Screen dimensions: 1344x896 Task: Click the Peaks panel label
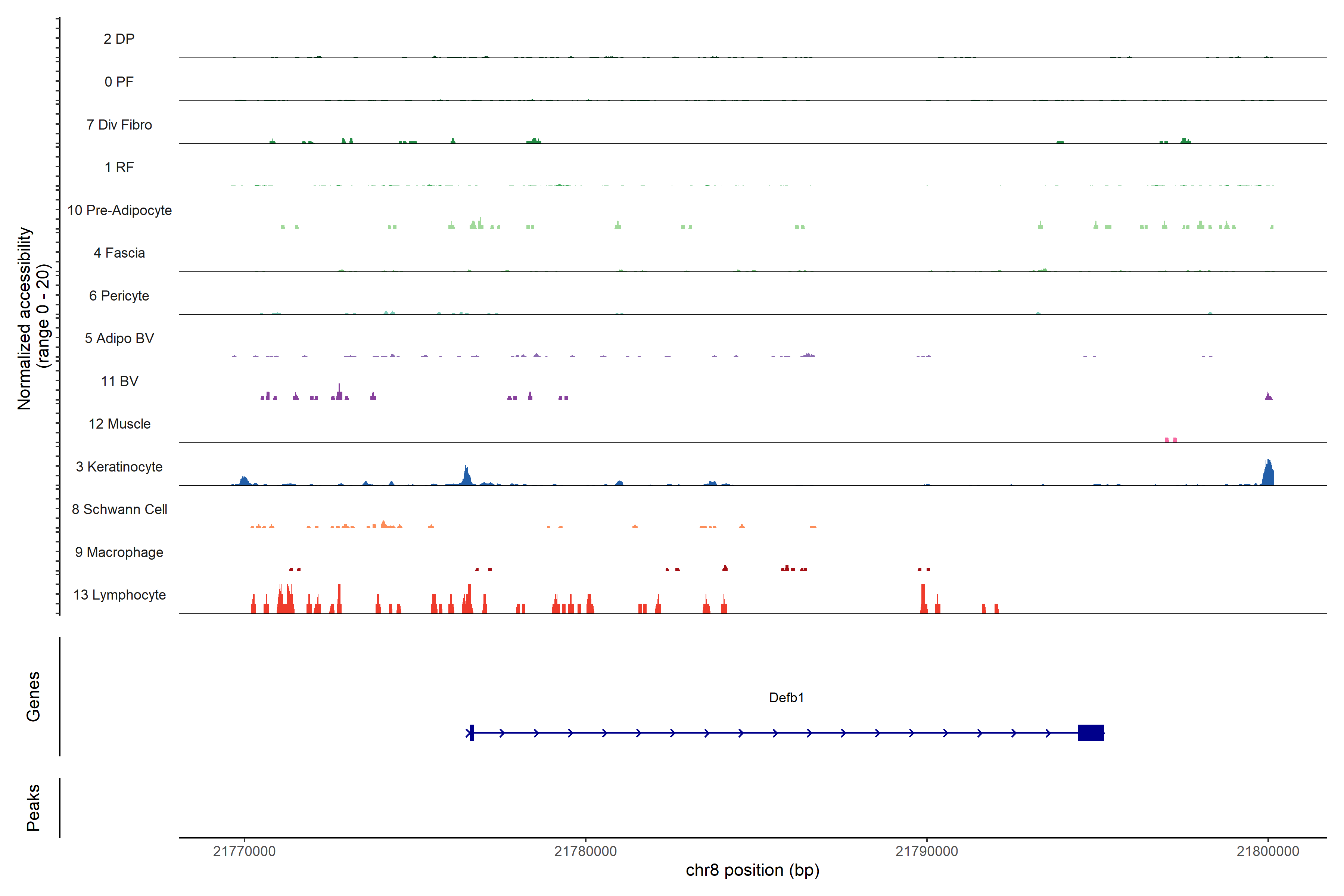tap(33, 808)
